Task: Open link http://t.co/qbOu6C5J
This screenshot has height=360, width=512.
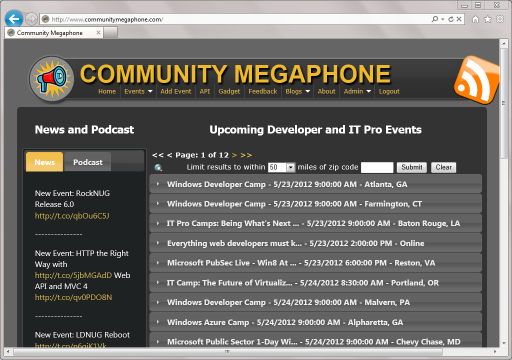Action: (x=72, y=216)
